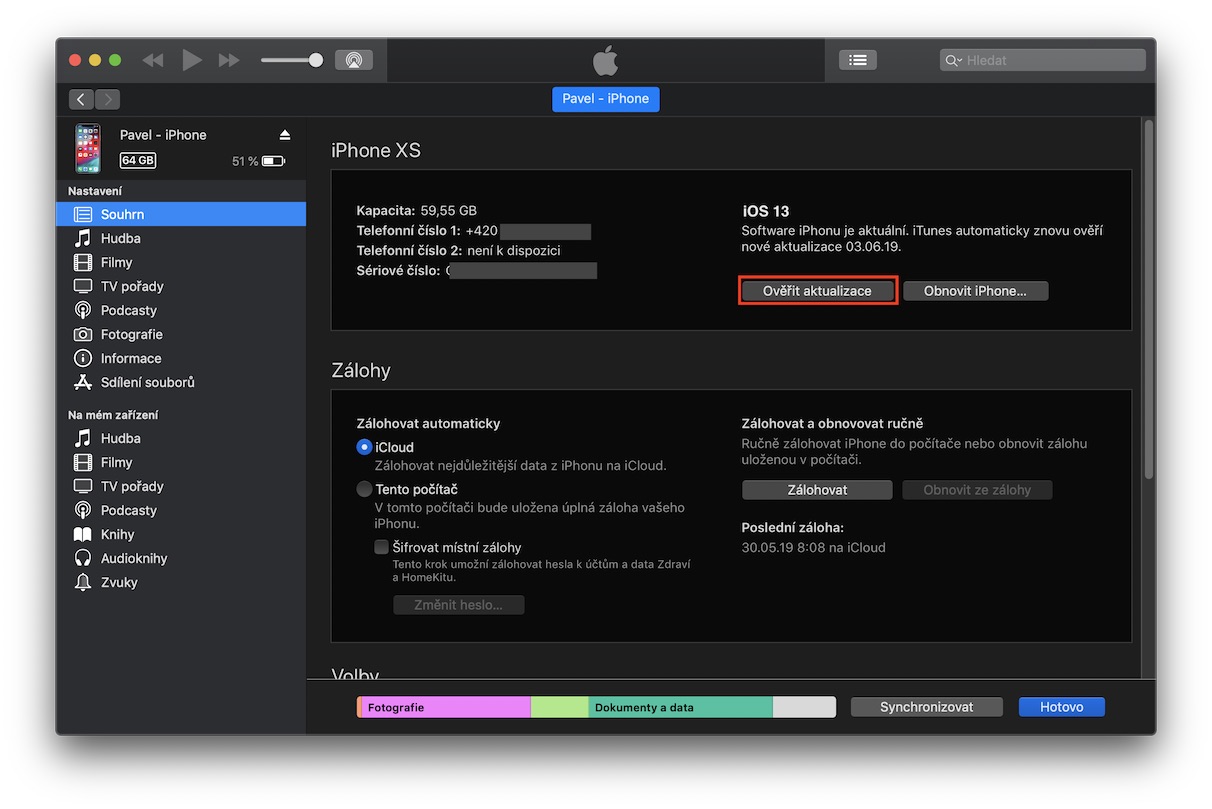Open Souhrn in the Nastavení sidebar
This screenshot has width=1212, height=809.
[181, 214]
